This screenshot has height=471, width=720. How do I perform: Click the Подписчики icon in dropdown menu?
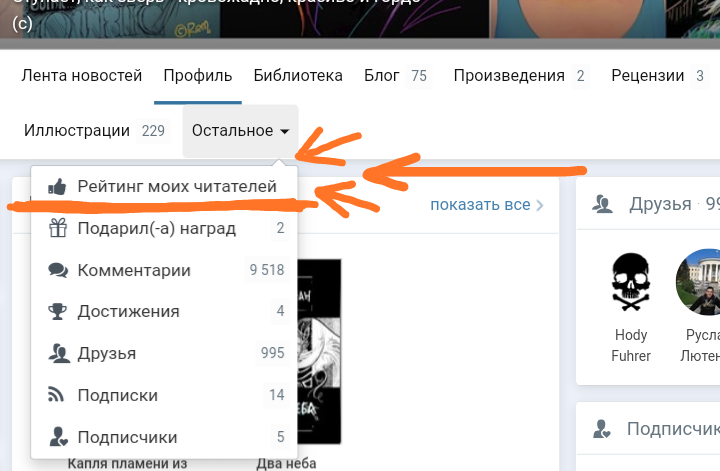(x=58, y=437)
